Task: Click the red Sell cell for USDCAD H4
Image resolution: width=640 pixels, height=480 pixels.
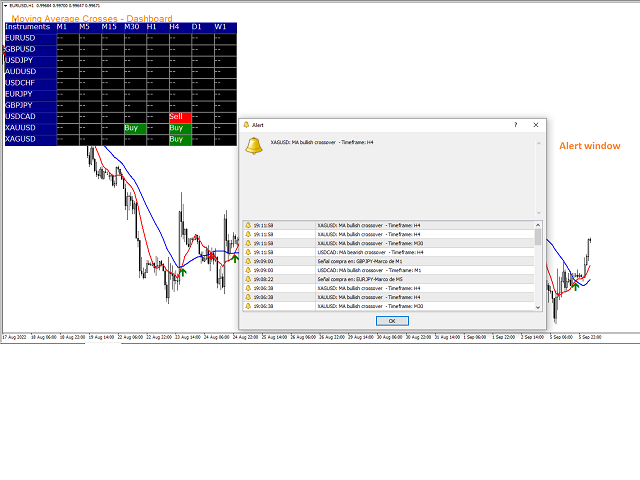Action: point(180,118)
